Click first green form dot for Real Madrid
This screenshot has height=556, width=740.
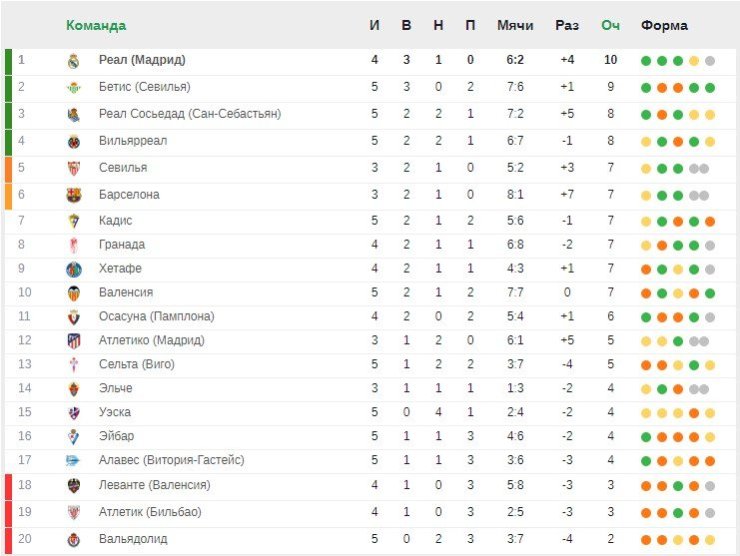[646, 61]
